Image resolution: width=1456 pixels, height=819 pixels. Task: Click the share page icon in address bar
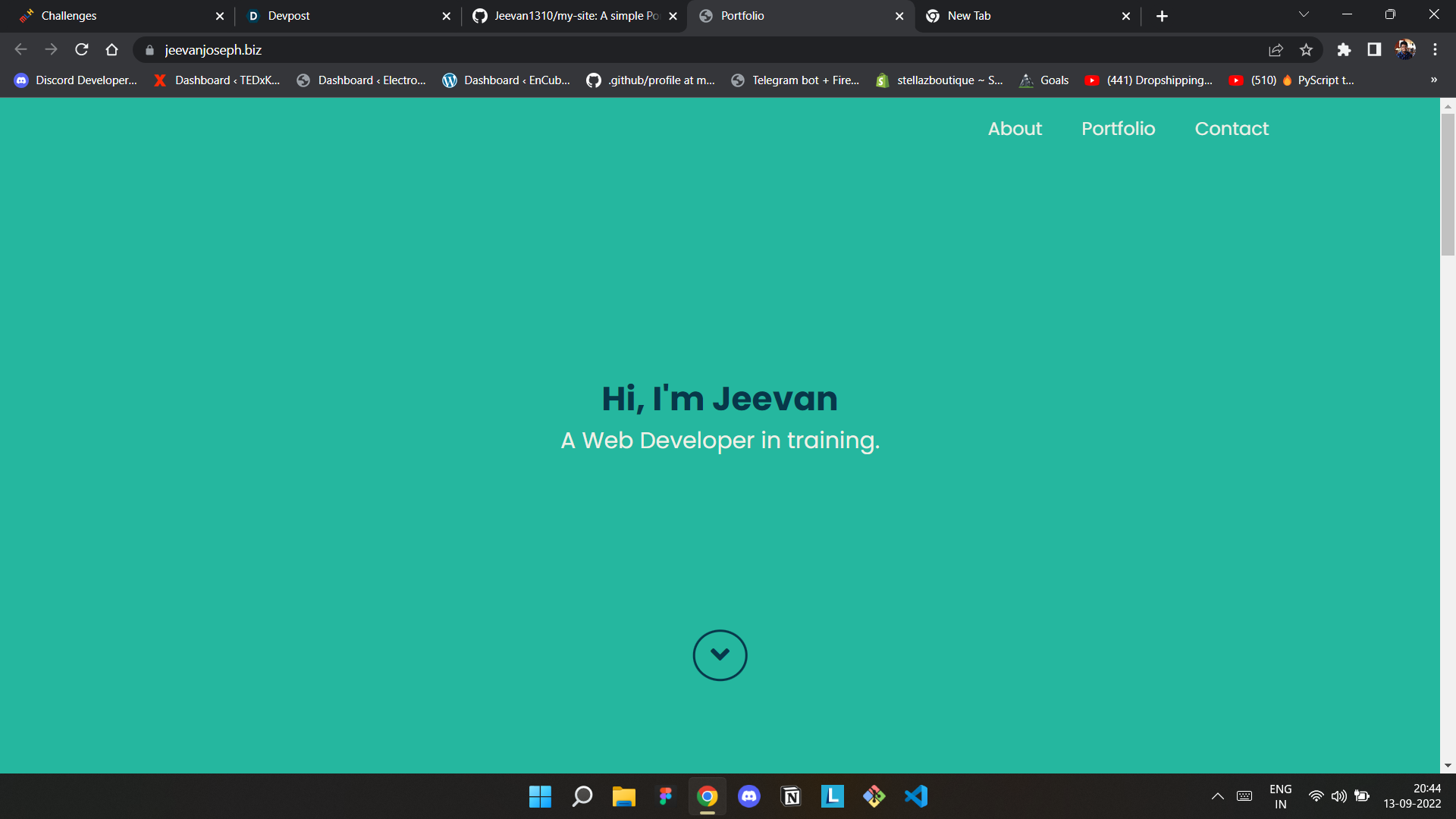[1276, 50]
